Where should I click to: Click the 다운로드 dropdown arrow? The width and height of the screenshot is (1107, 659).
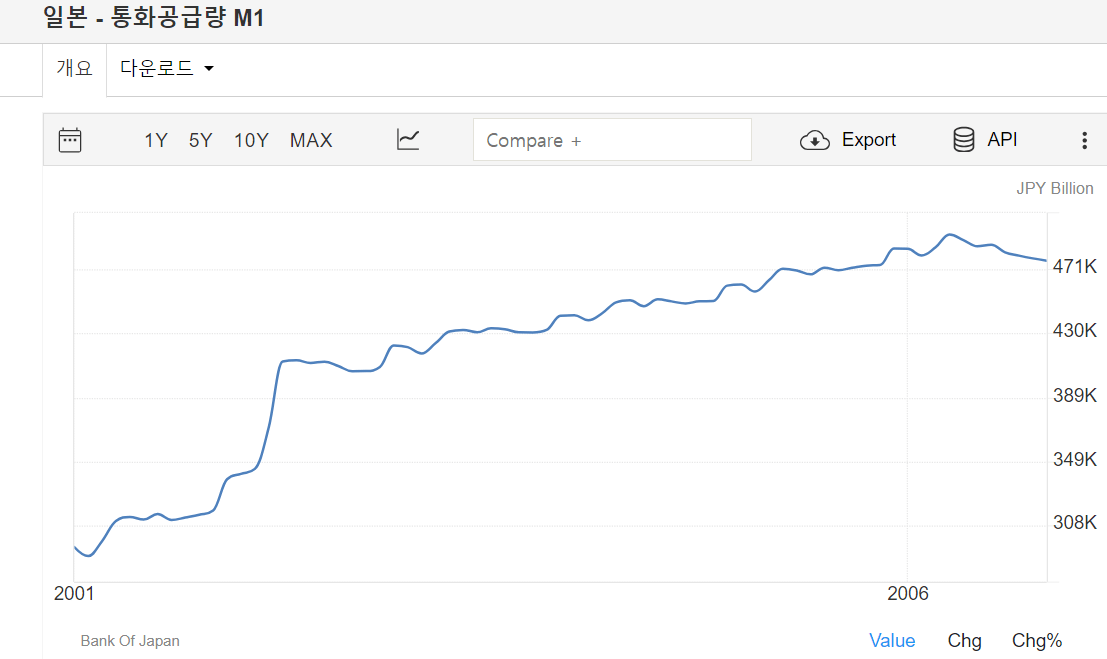(x=209, y=69)
